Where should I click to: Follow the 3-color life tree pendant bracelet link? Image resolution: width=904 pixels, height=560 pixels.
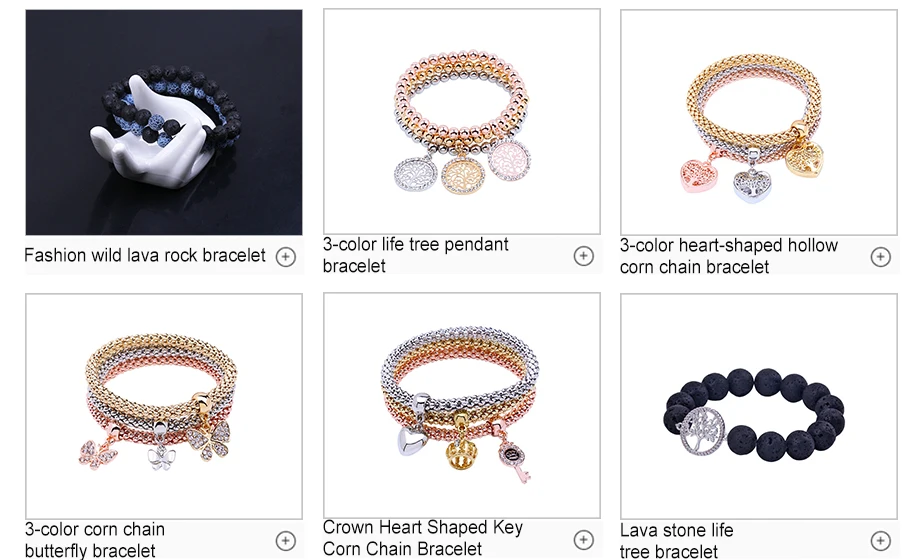(415, 255)
